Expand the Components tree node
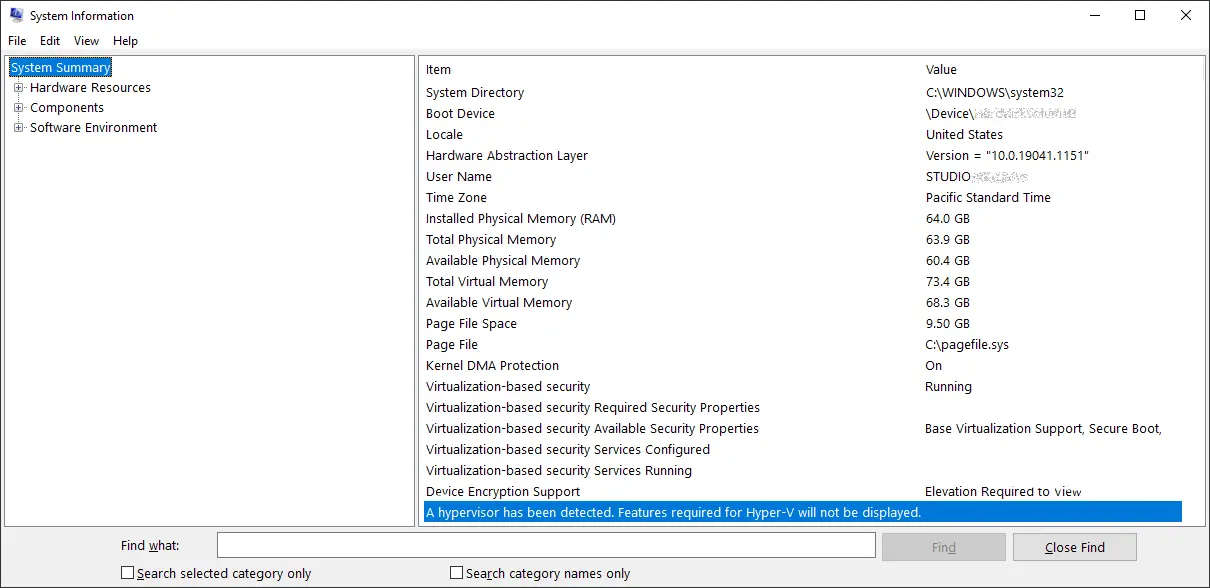Viewport: 1210px width, 588px height. 18,108
